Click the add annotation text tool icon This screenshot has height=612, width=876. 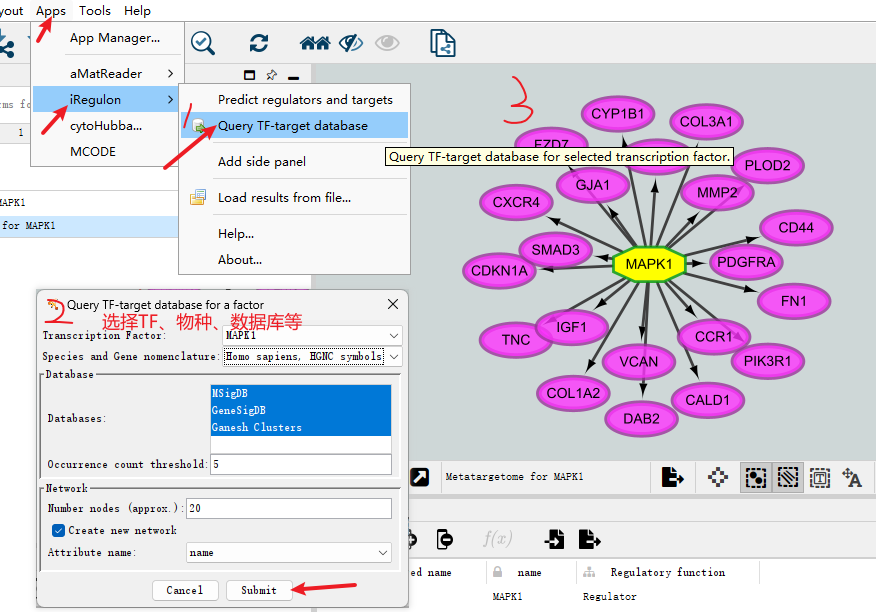coord(851,477)
